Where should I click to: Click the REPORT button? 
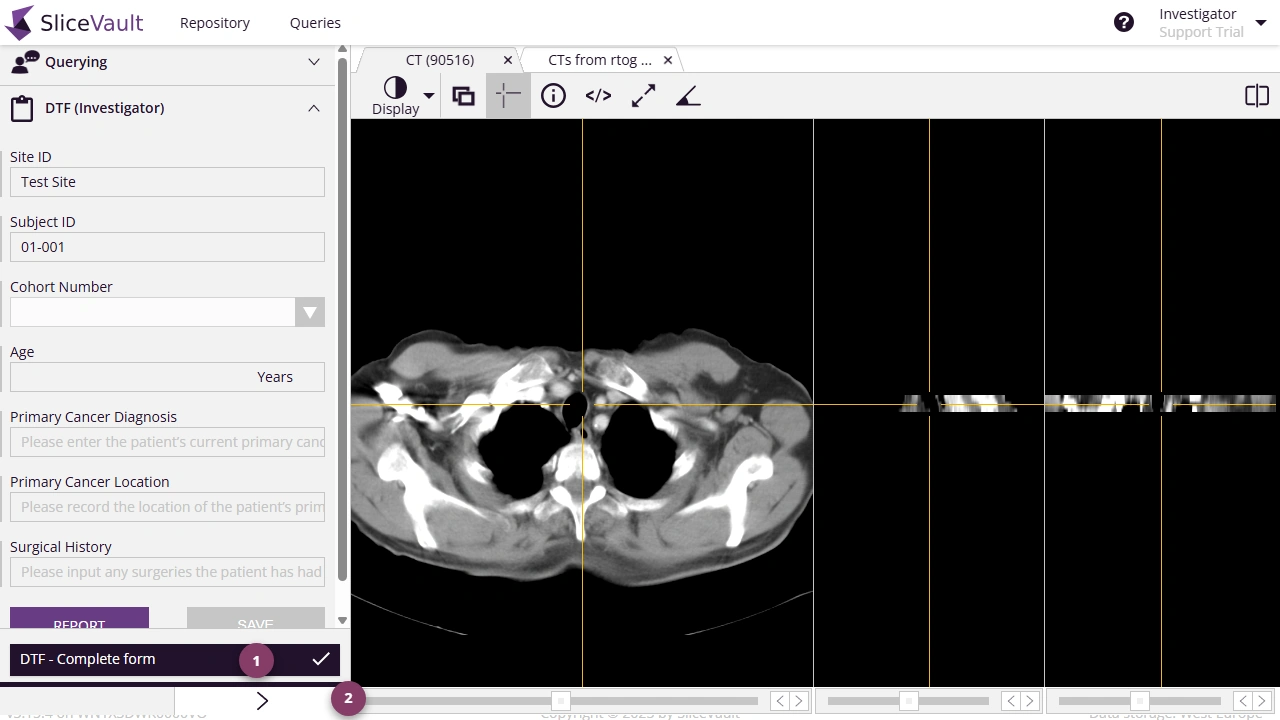(79, 620)
